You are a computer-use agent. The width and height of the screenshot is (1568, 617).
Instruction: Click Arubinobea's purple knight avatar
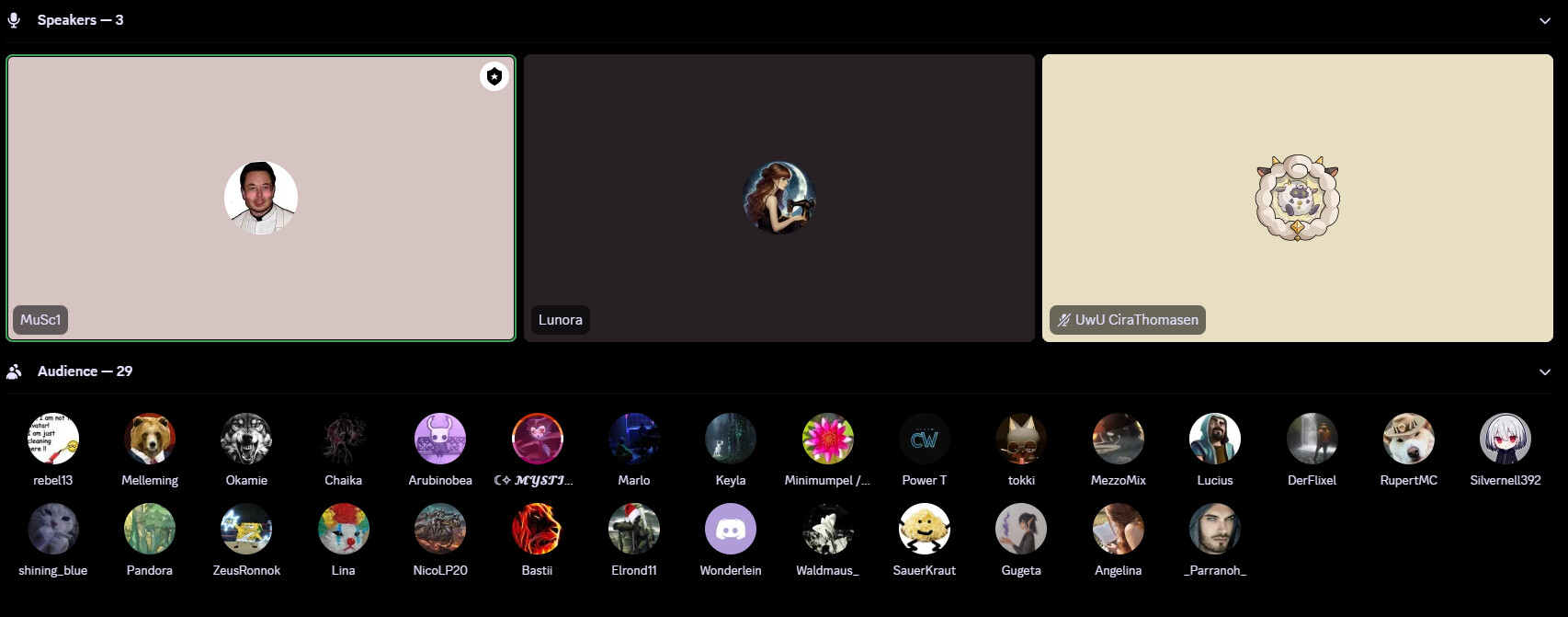point(440,439)
